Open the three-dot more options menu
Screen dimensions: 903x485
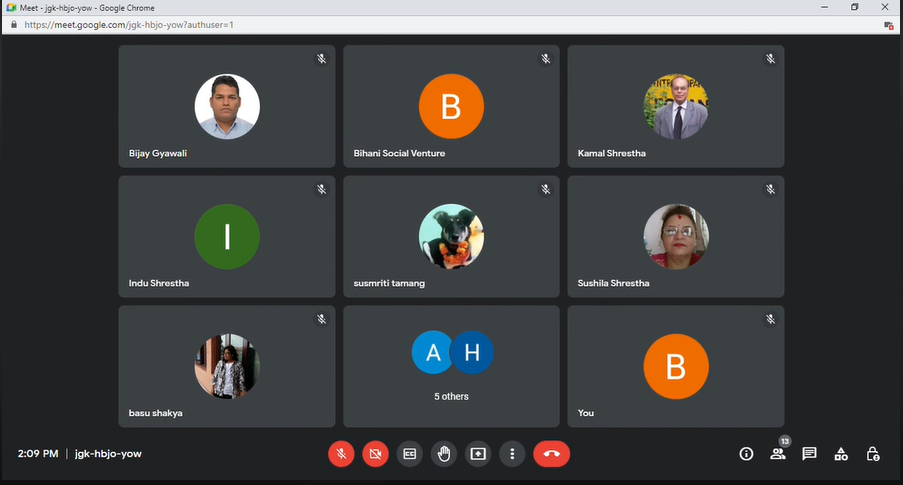[x=512, y=454]
